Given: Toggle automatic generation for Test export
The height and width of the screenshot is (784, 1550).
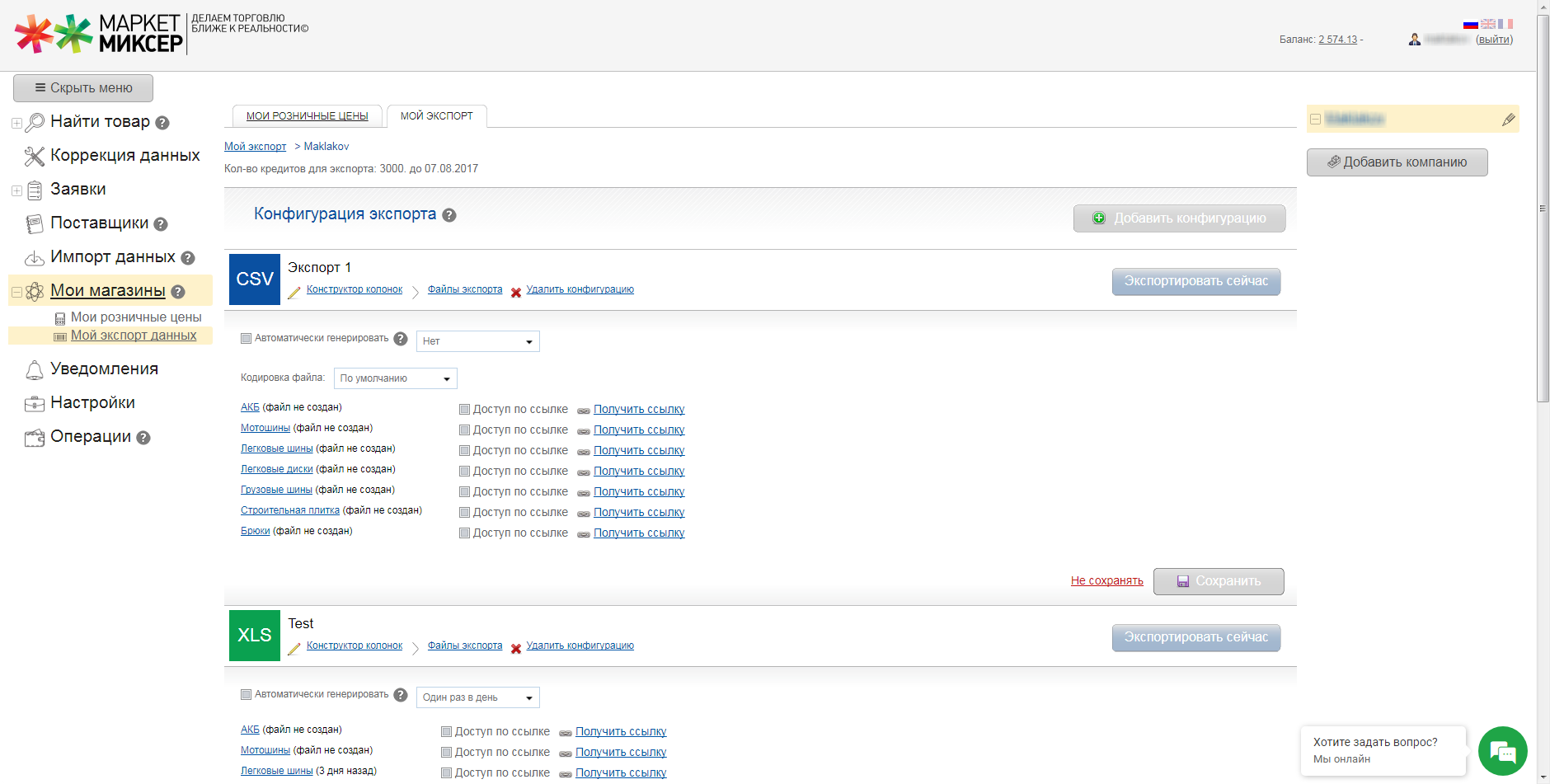Looking at the screenshot, I should [x=246, y=695].
